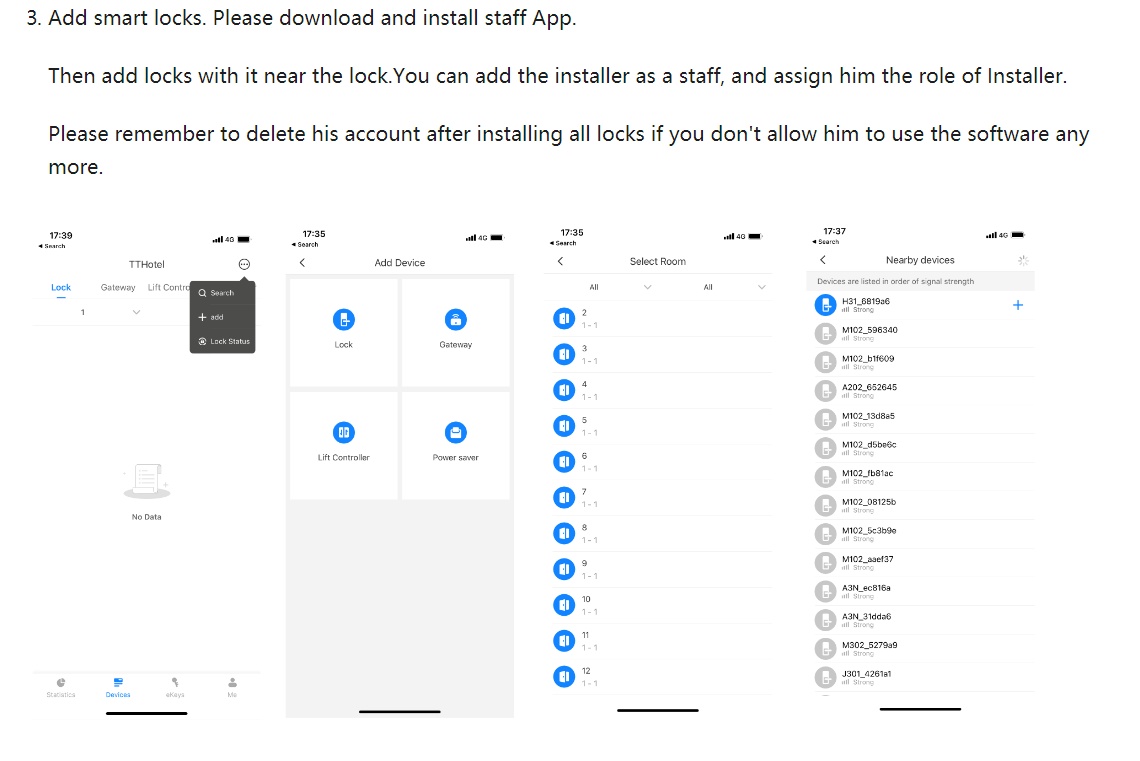This screenshot has height=761, width=1140.
Task: Open the Me profile icon
Action: 232,685
